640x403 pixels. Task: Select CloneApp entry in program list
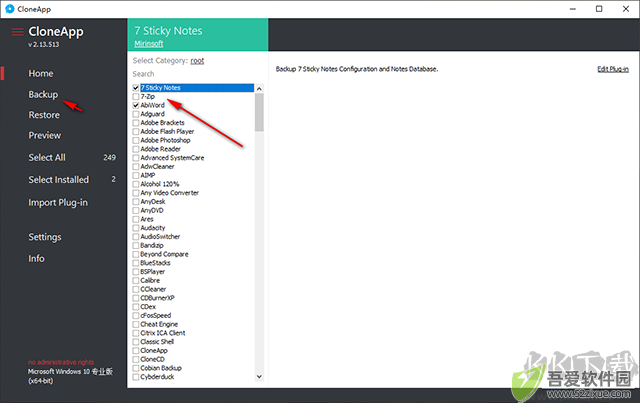[x=154, y=351]
